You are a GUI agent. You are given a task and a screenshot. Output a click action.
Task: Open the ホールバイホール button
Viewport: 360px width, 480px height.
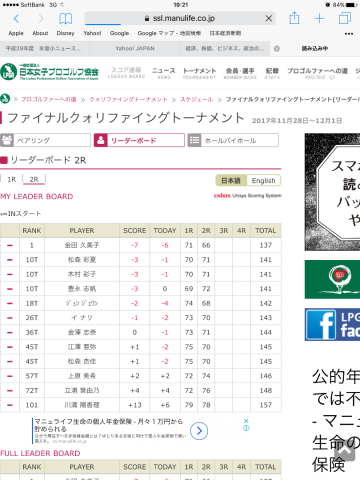point(233,140)
